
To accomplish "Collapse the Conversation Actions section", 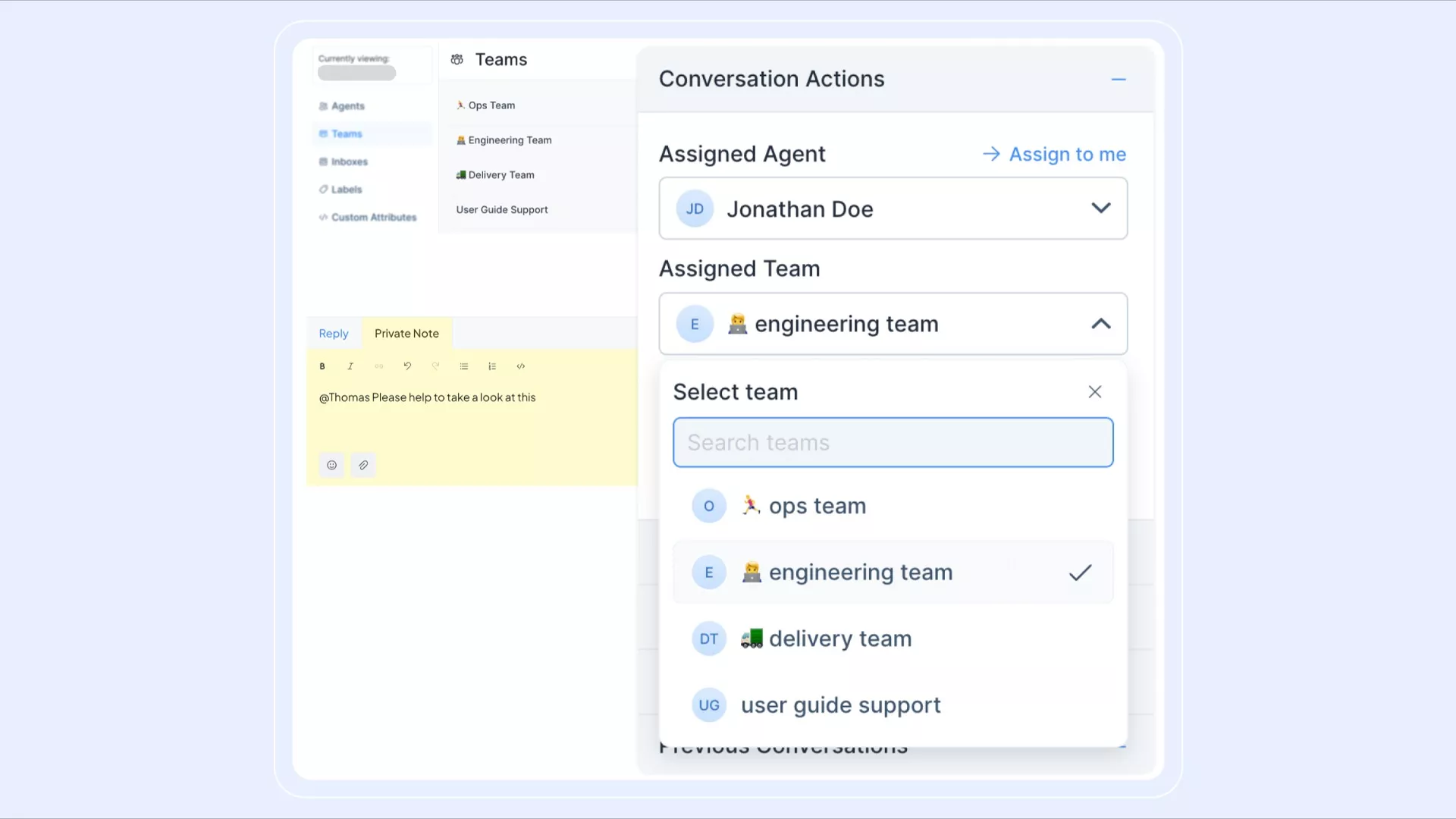I will pos(1118,80).
